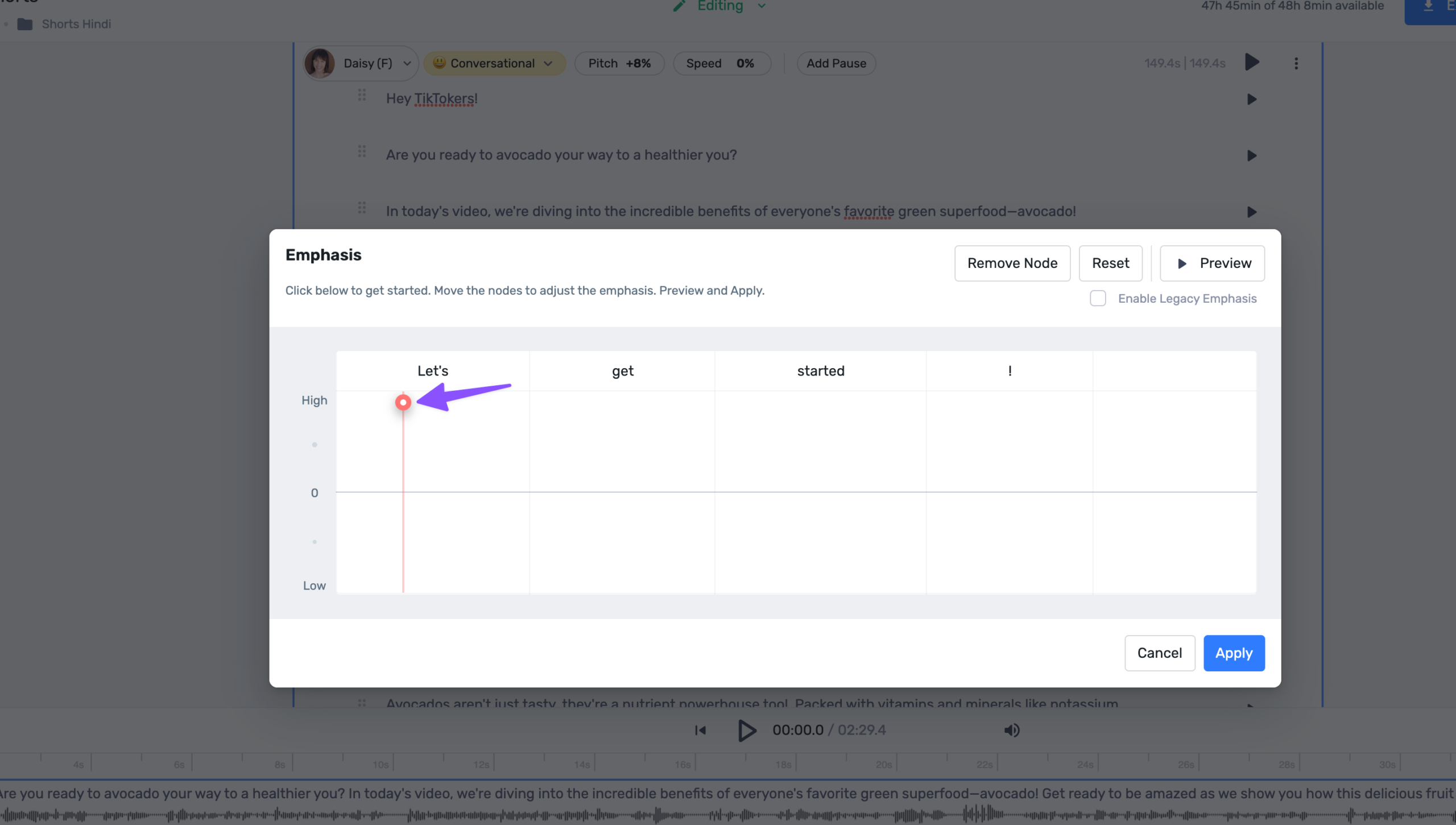Skip to beginning of the timeline
Screen dimensions: 1456x825
coord(700,730)
